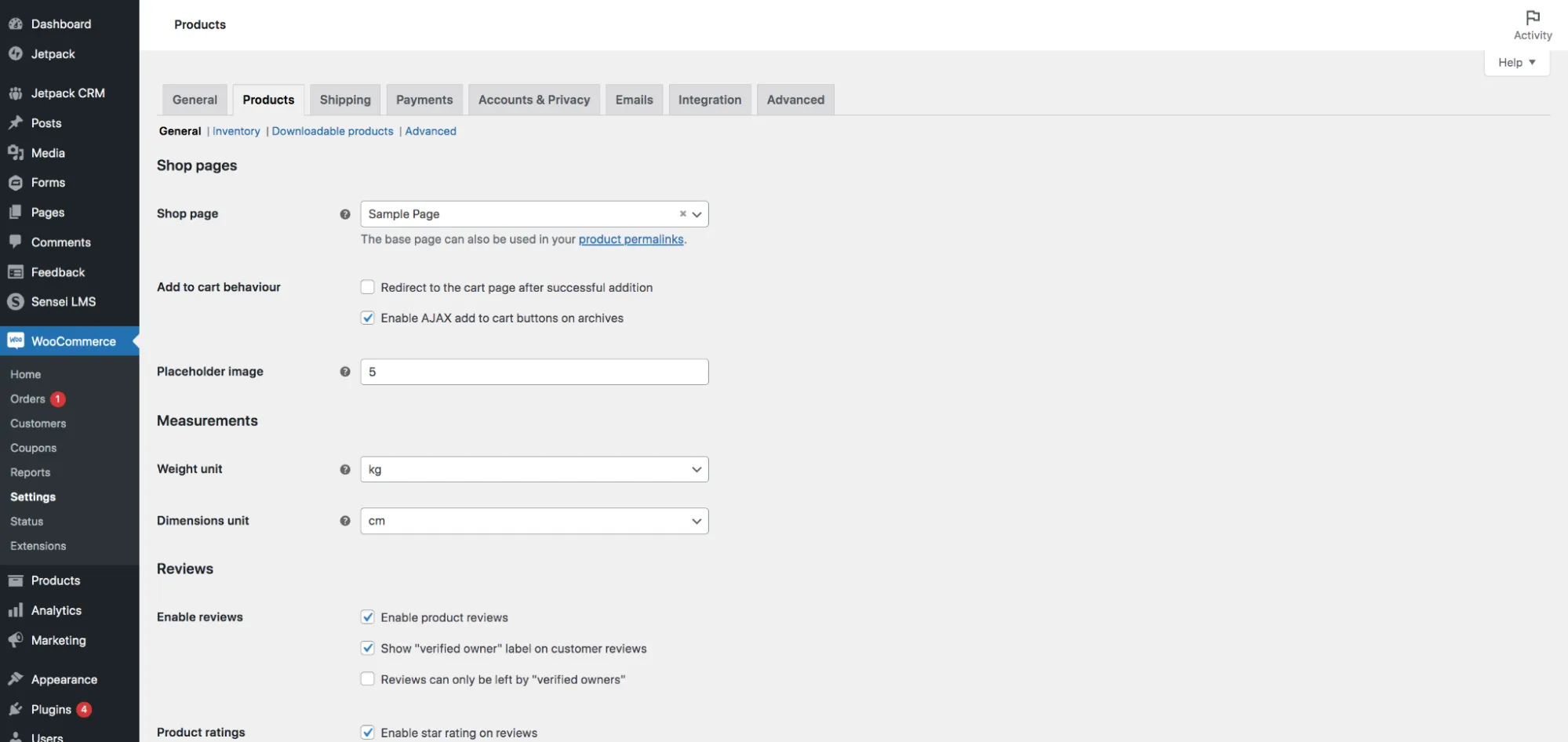Click the Shop page help tooltip icon
The width and height of the screenshot is (1568, 742).
[345, 214]
